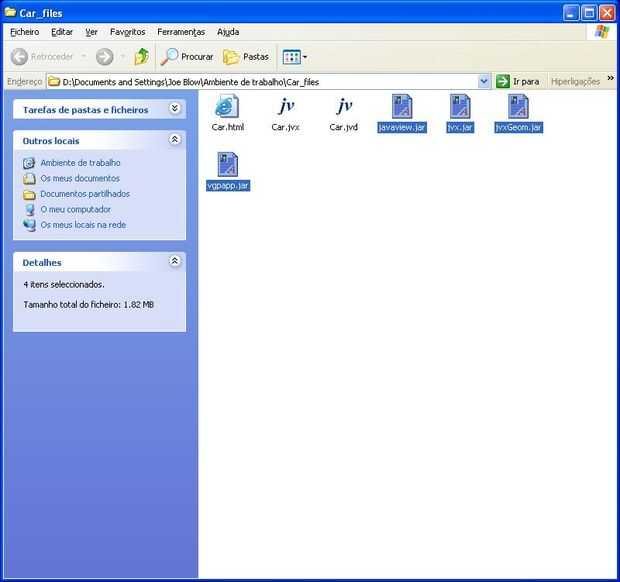This screenshot has height=582, width=620.
Task: Collapse the Detalhes panel
Action: pyautogui.click(x=174, y=261)
